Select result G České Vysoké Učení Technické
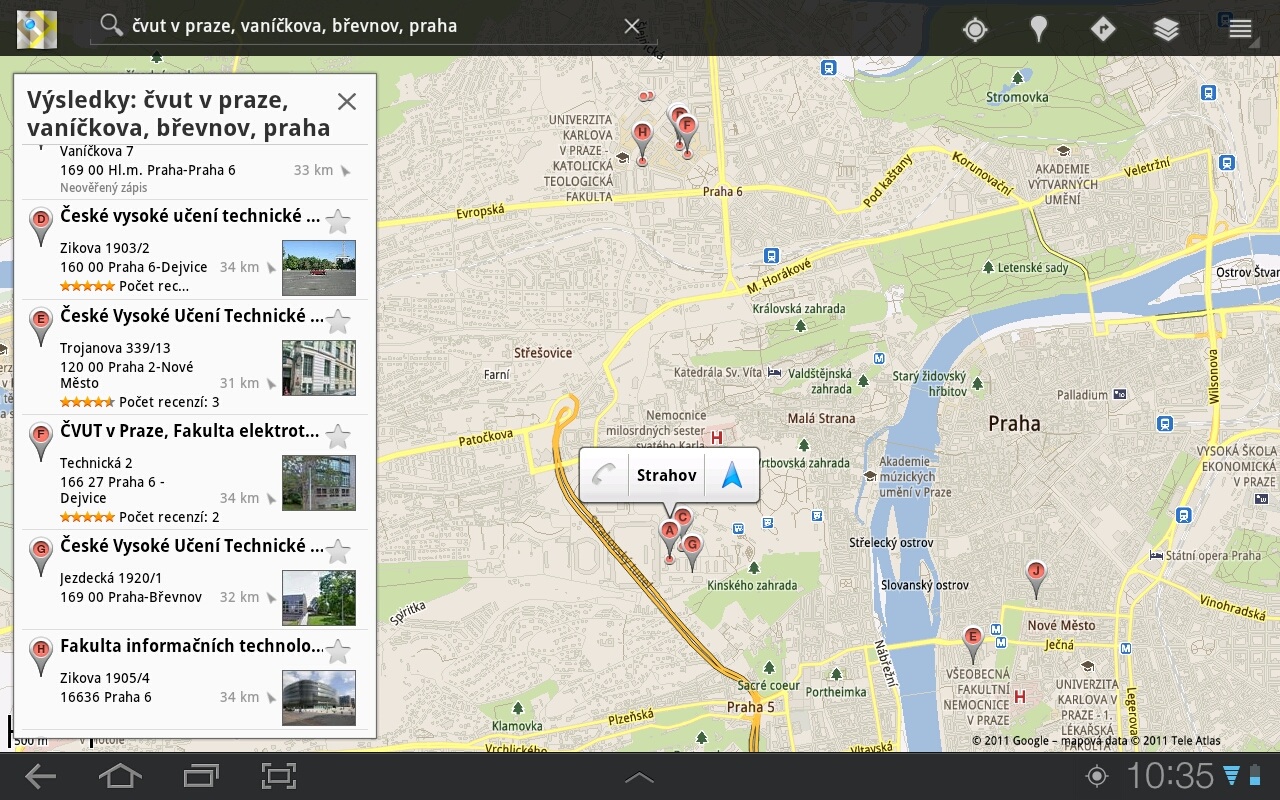 click(195, 580)
